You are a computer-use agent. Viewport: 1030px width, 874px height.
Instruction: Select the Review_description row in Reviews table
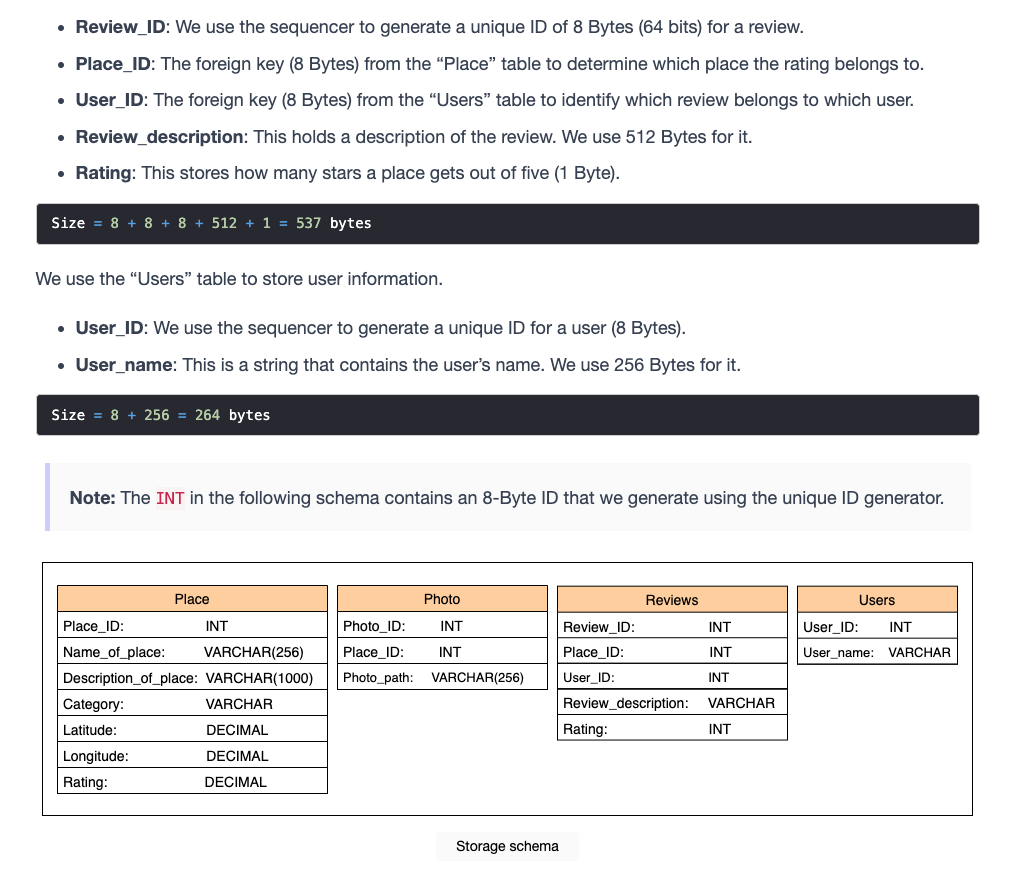[672, 703]
